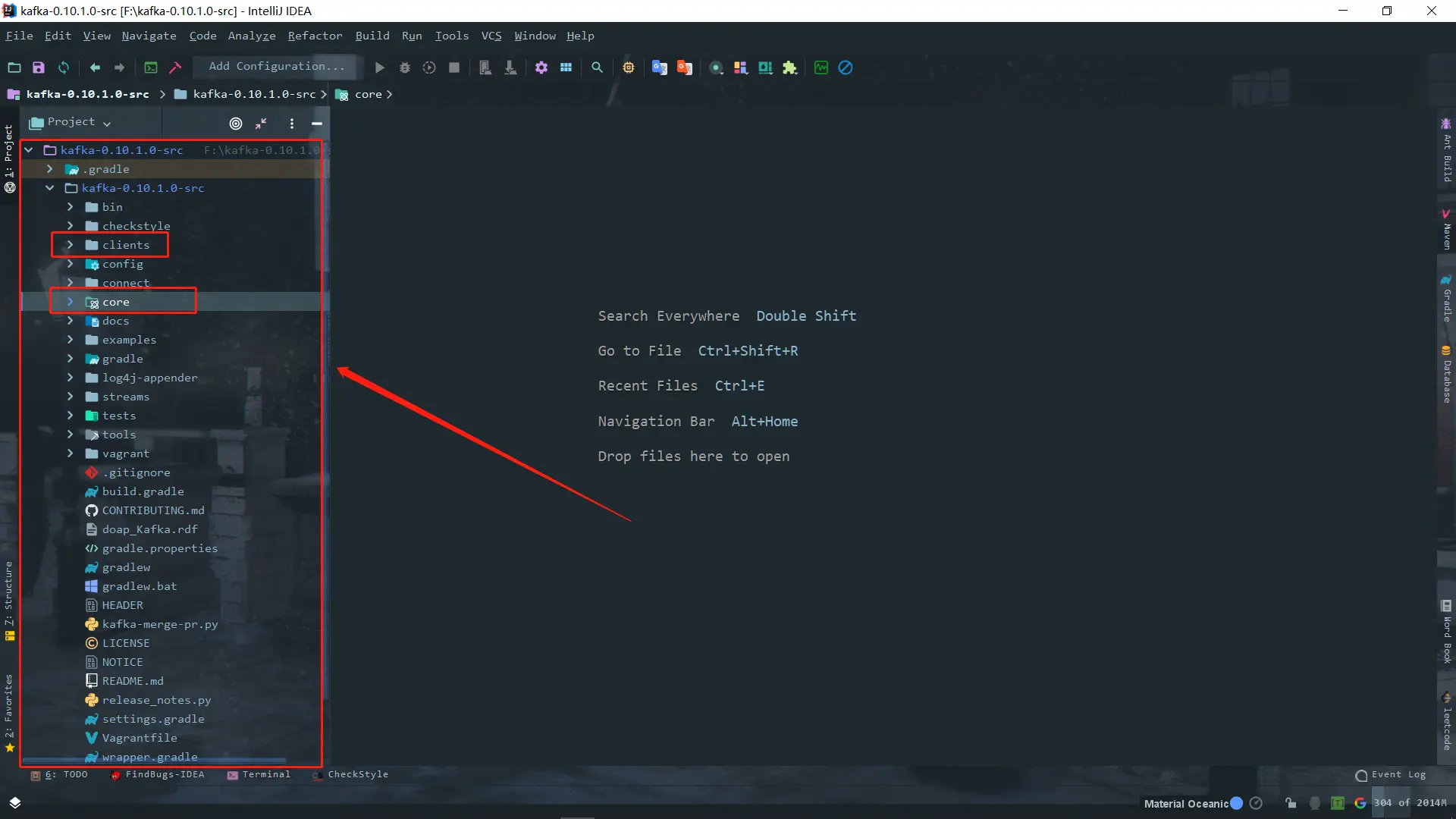Select build.gradle file

143,491
